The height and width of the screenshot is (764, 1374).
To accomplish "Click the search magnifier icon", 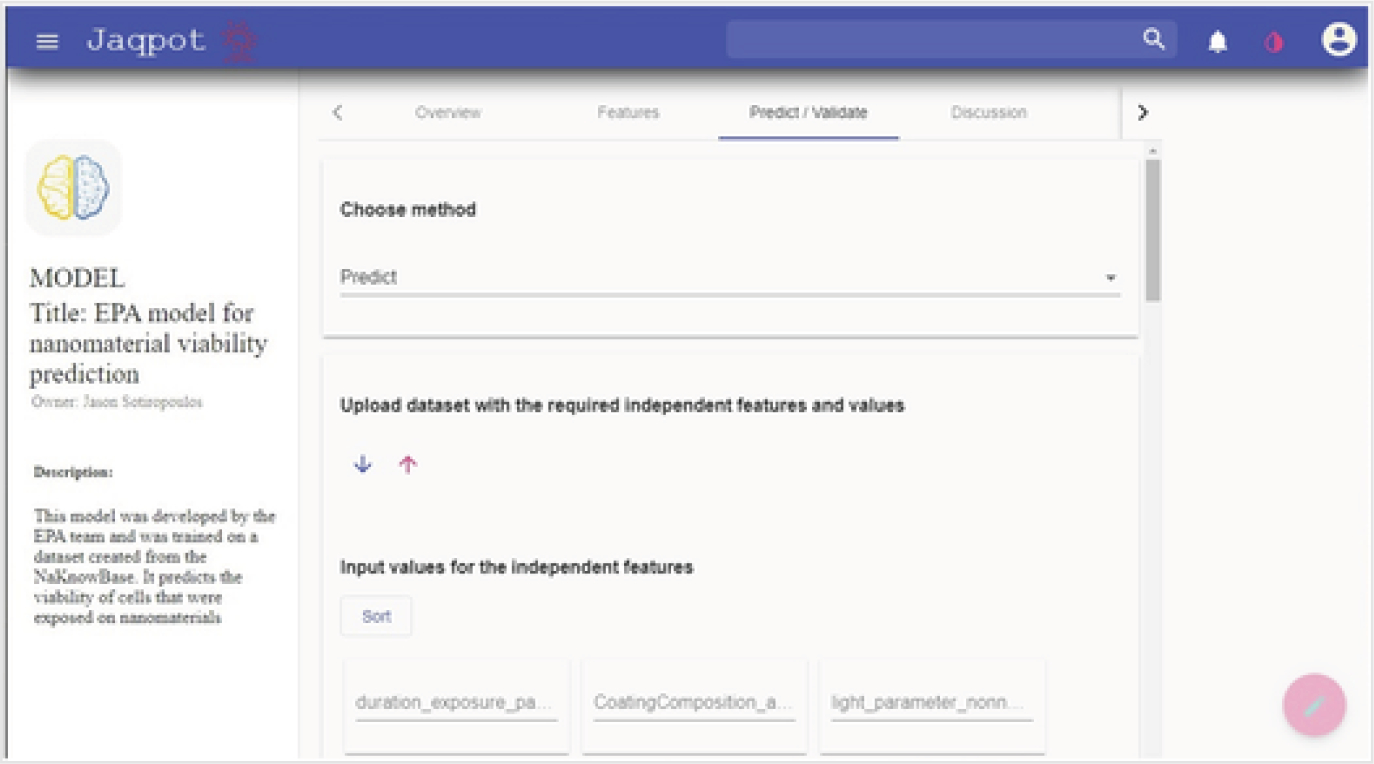I will pyautogui.click(x=1154, y=40).
